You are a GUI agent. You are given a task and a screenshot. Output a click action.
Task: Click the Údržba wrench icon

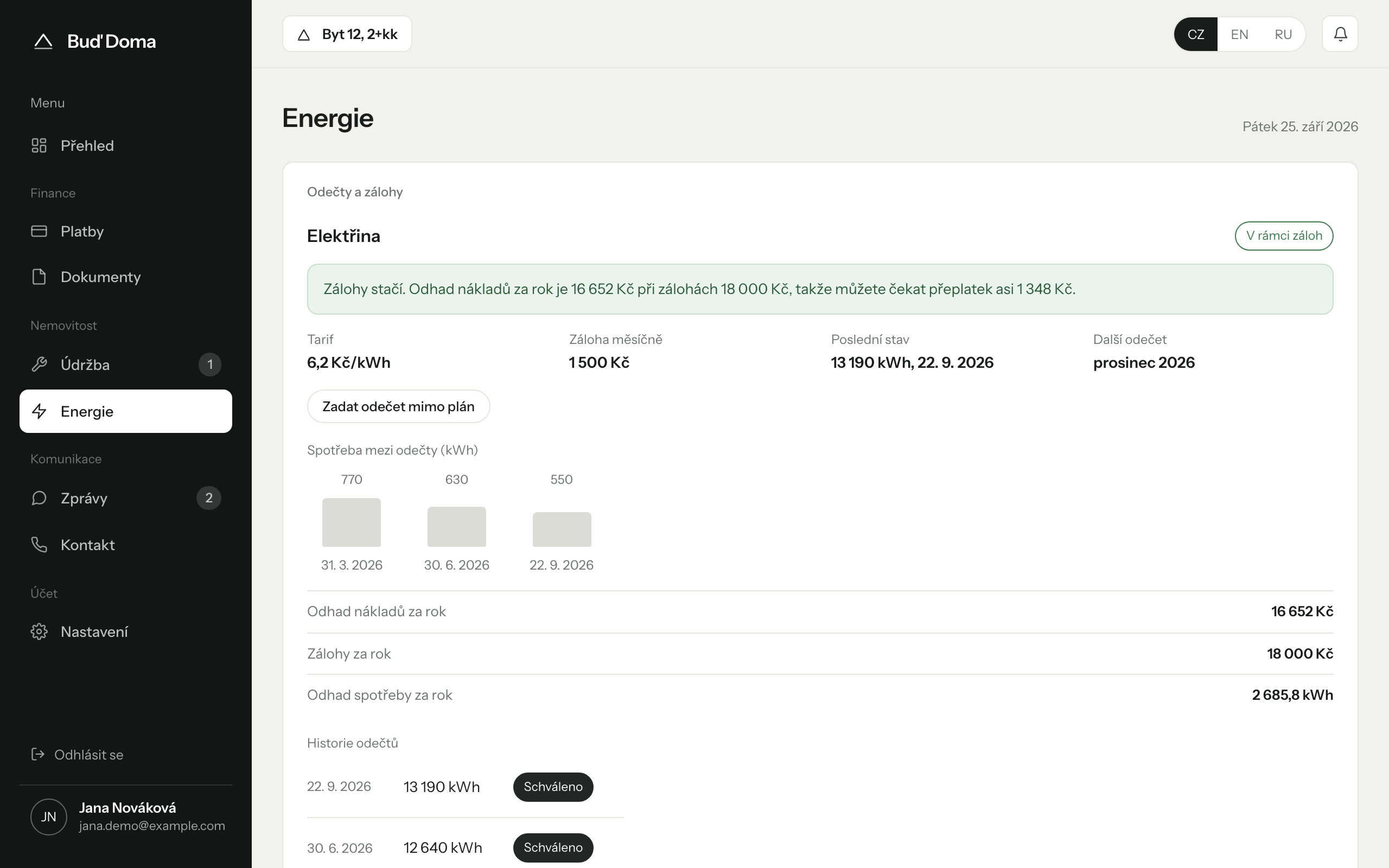pos(39,365)
